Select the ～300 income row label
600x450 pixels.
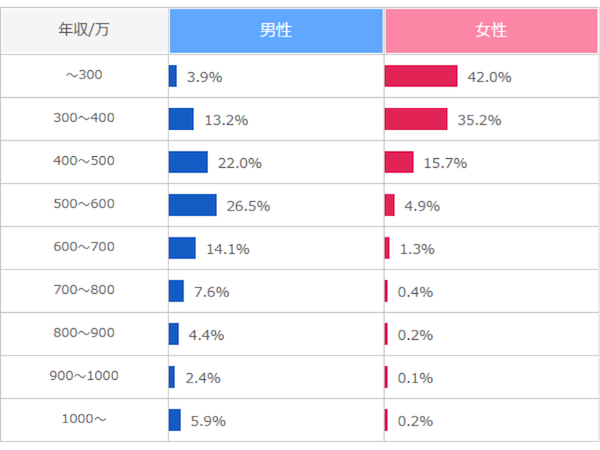(x=84, y=76)
